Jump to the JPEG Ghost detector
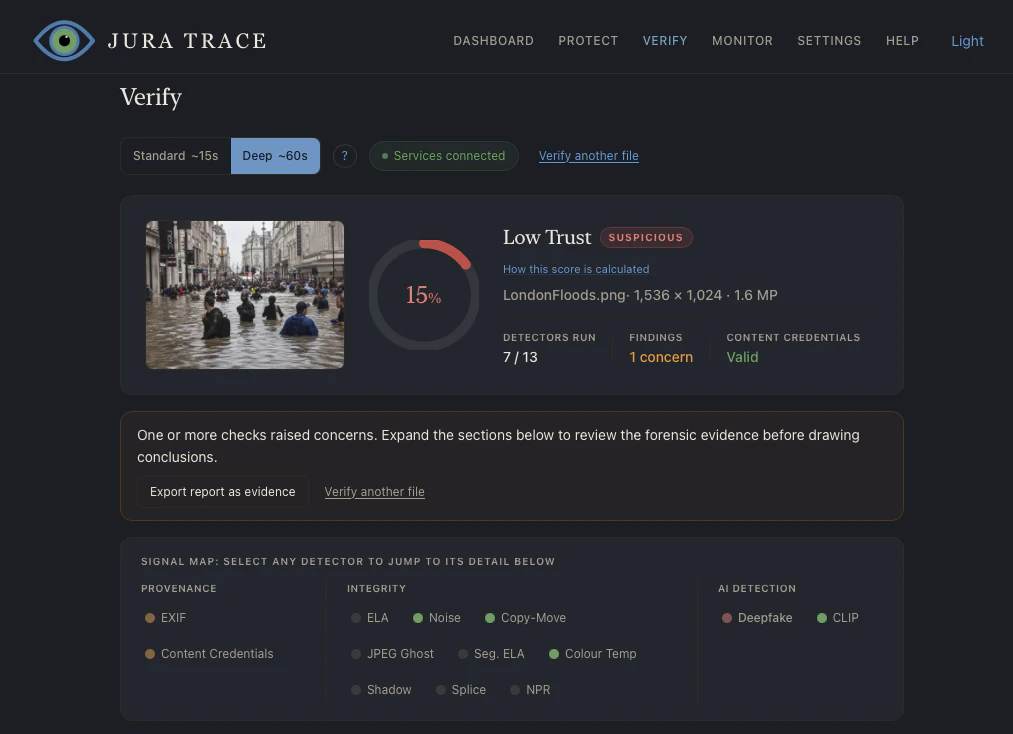The height and width of the screenshot is (734, 1013). coord(393,654)
